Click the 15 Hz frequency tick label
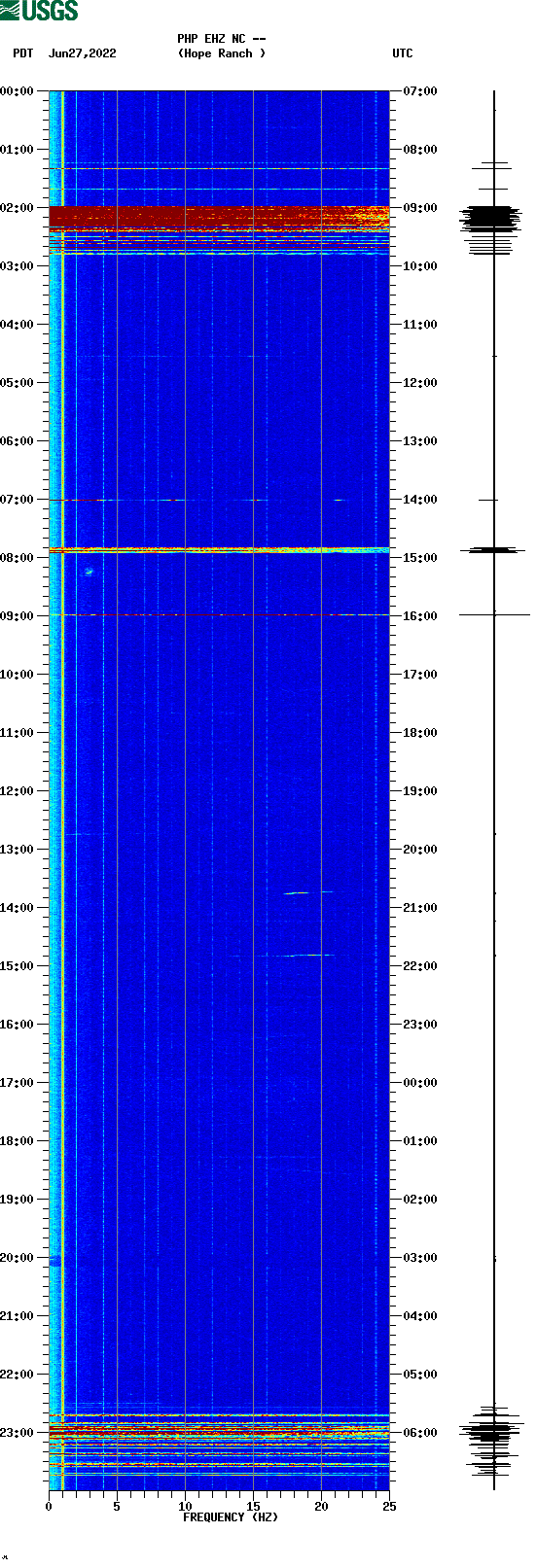Screen dimensions: 537x1568 (x=253, y=1507)
